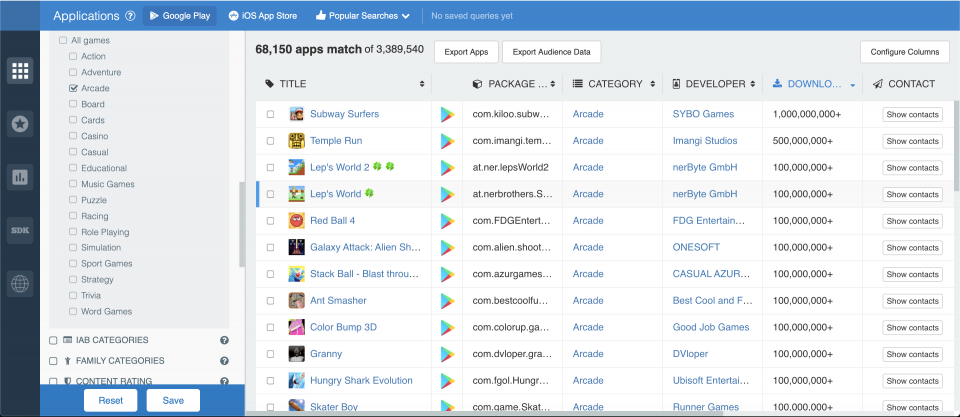960x417 pixels.
Task: Click the filter panel scrollbar
Action: [242, 224]
